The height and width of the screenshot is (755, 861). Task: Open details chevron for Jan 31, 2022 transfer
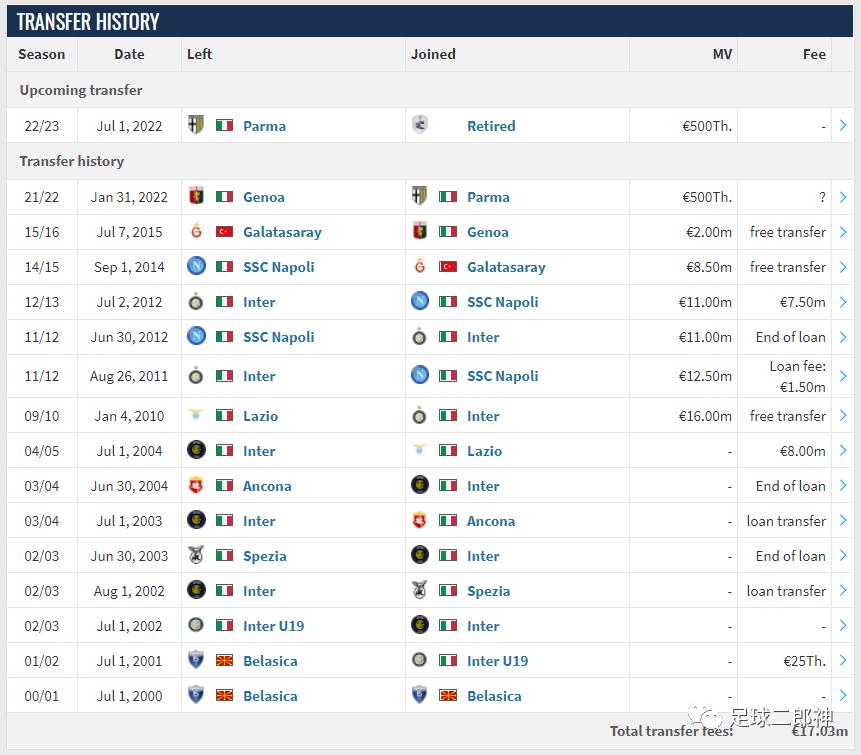coord(843,197)
